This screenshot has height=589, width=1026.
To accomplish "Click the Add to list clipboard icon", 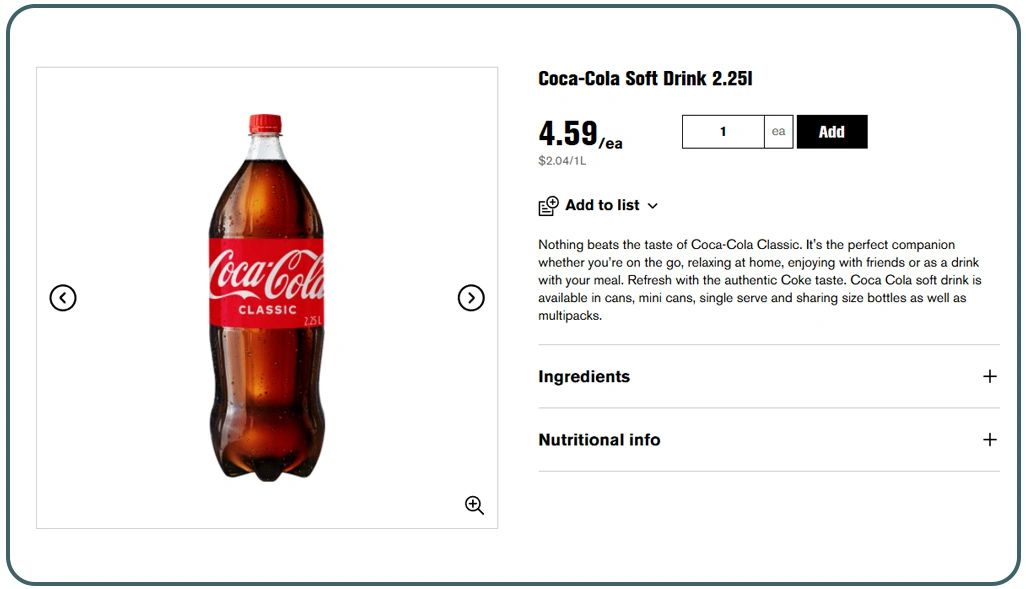I will tap(546, 204).
